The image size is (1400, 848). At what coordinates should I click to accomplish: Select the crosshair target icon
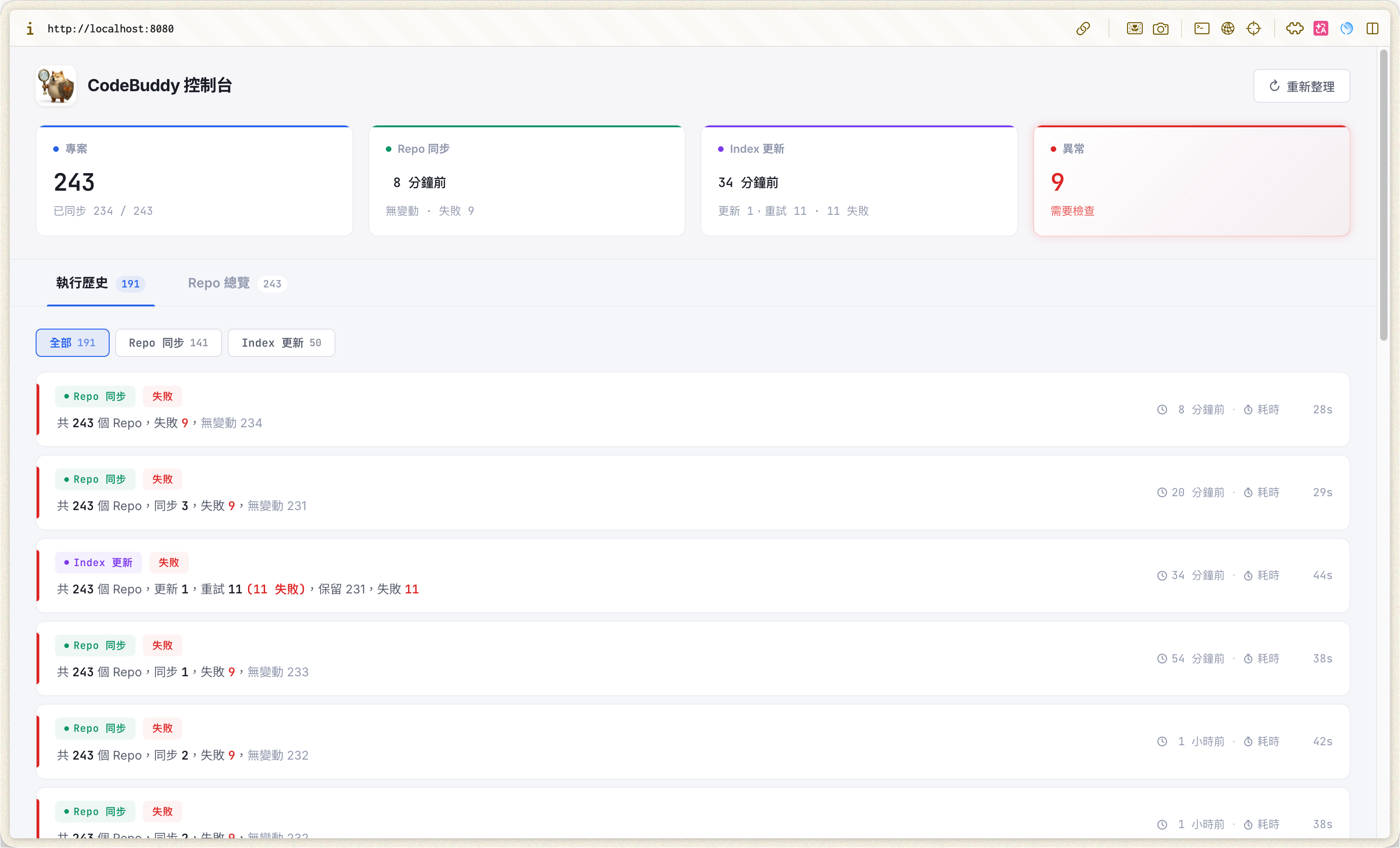pos(1254,28)
